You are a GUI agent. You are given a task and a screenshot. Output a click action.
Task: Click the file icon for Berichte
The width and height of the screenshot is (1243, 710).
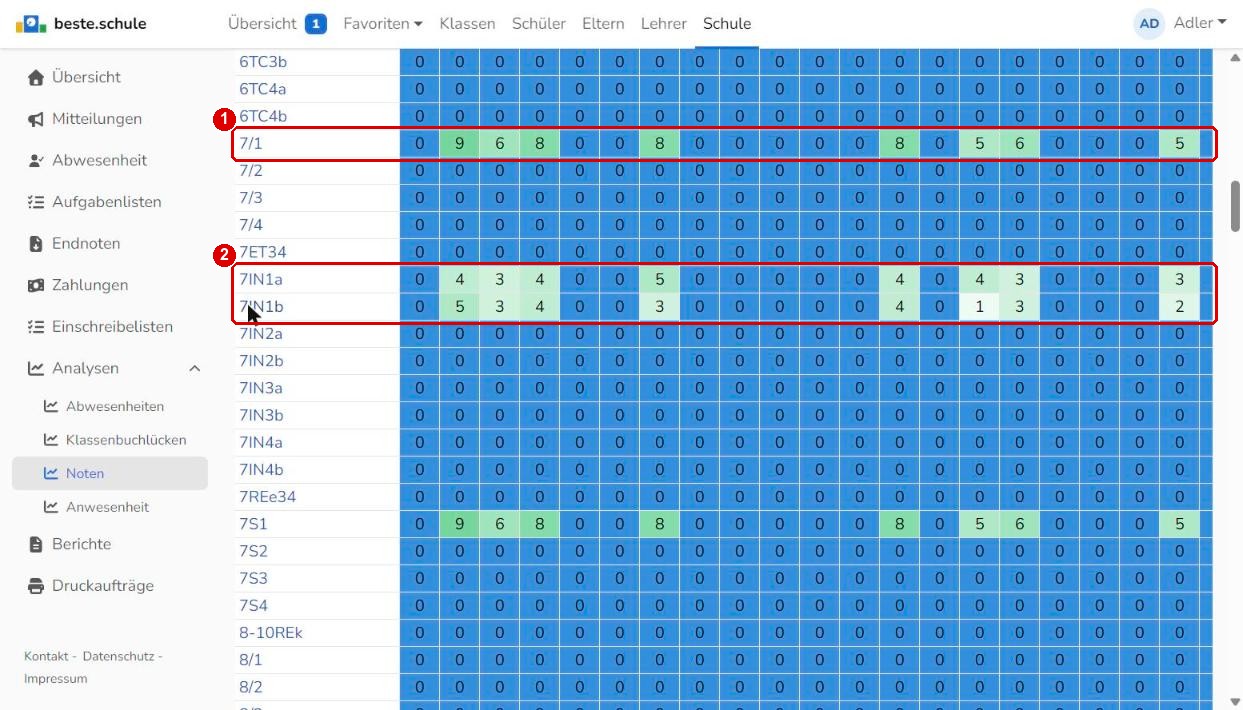(36, 545)
